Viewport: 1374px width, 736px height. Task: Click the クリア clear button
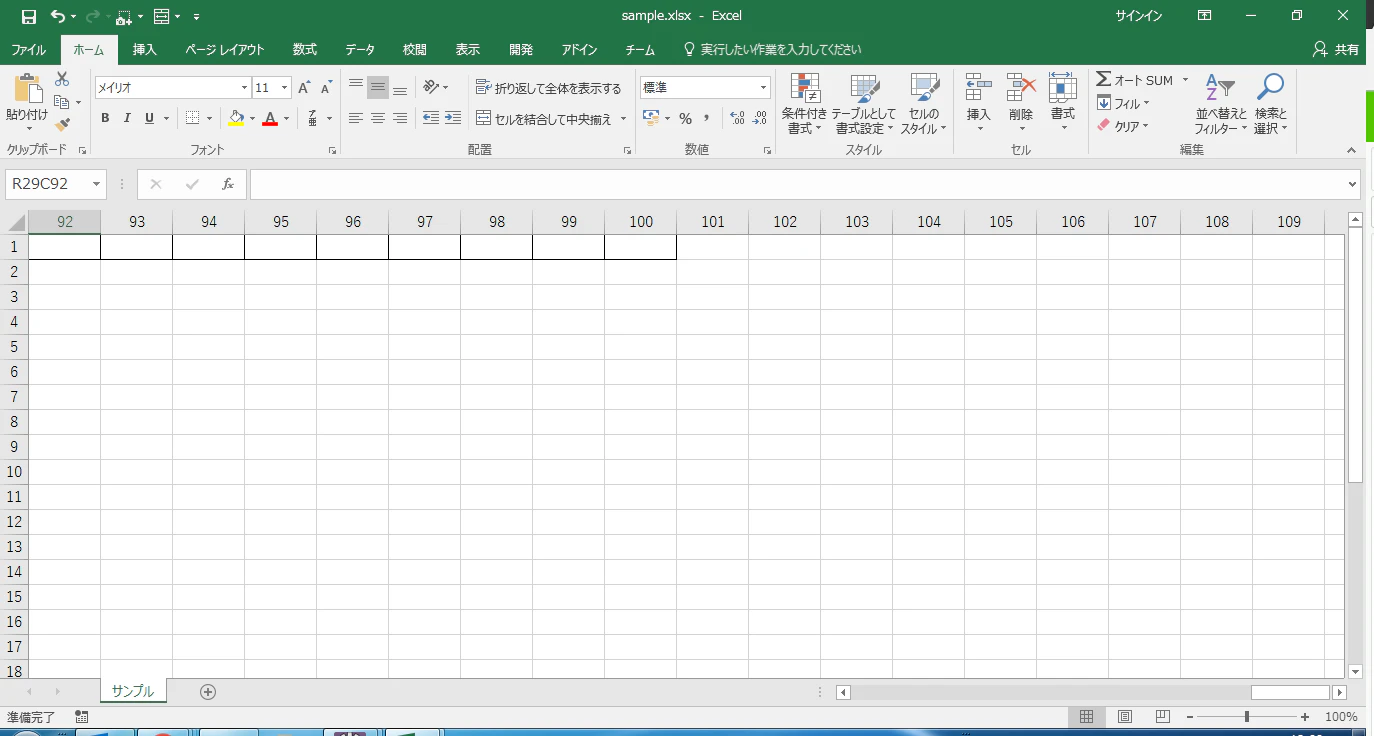pos(1124,126)
